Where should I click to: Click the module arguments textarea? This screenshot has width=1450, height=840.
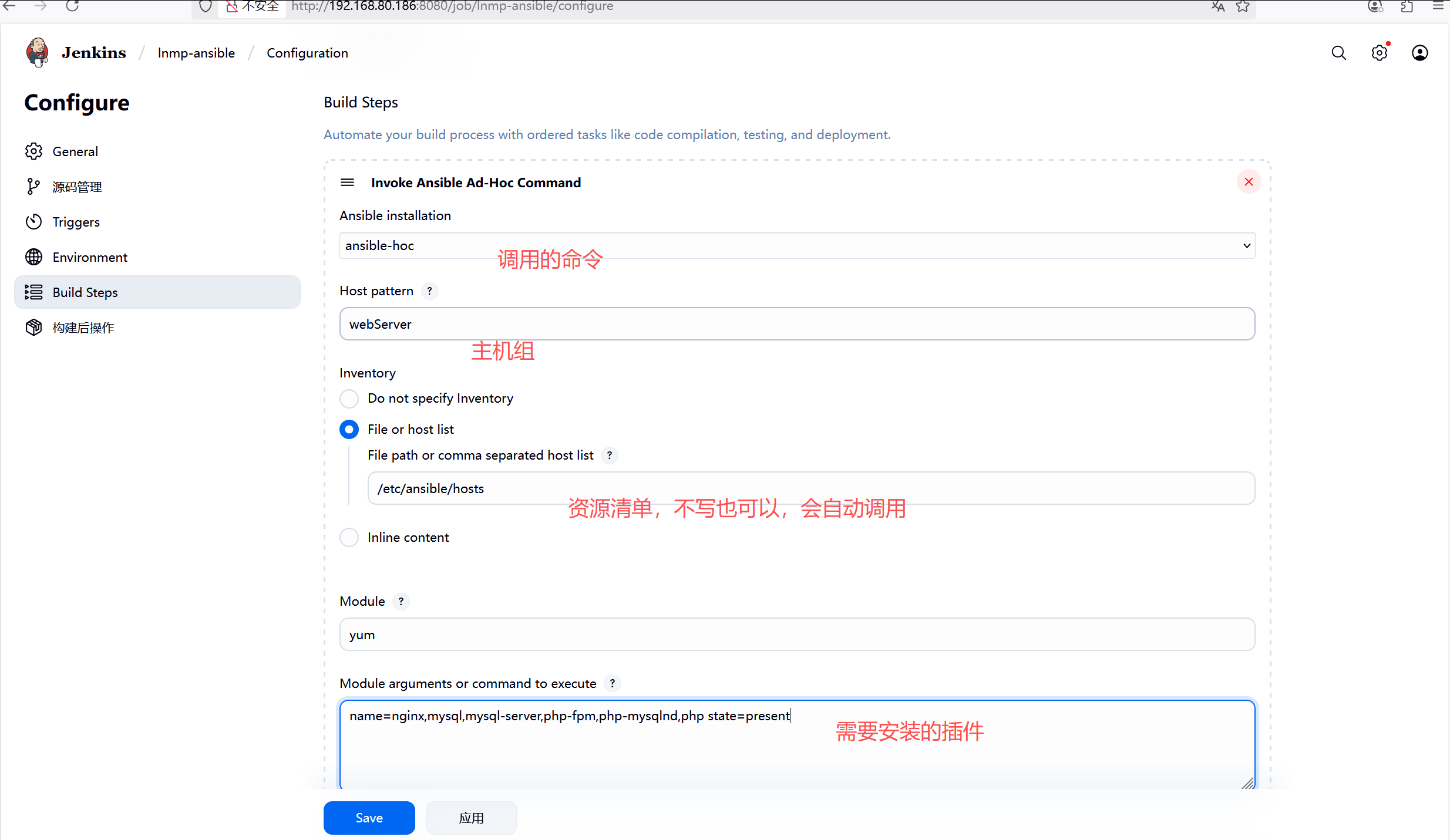coord(797,744)
